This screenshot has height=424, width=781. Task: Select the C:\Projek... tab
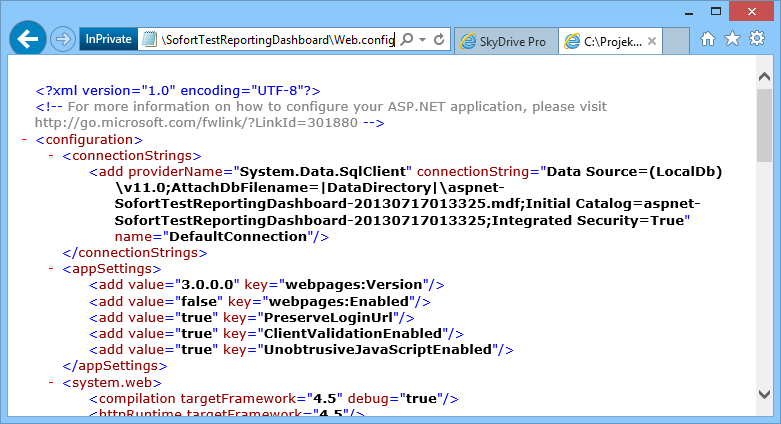click(x=600, y=42)
